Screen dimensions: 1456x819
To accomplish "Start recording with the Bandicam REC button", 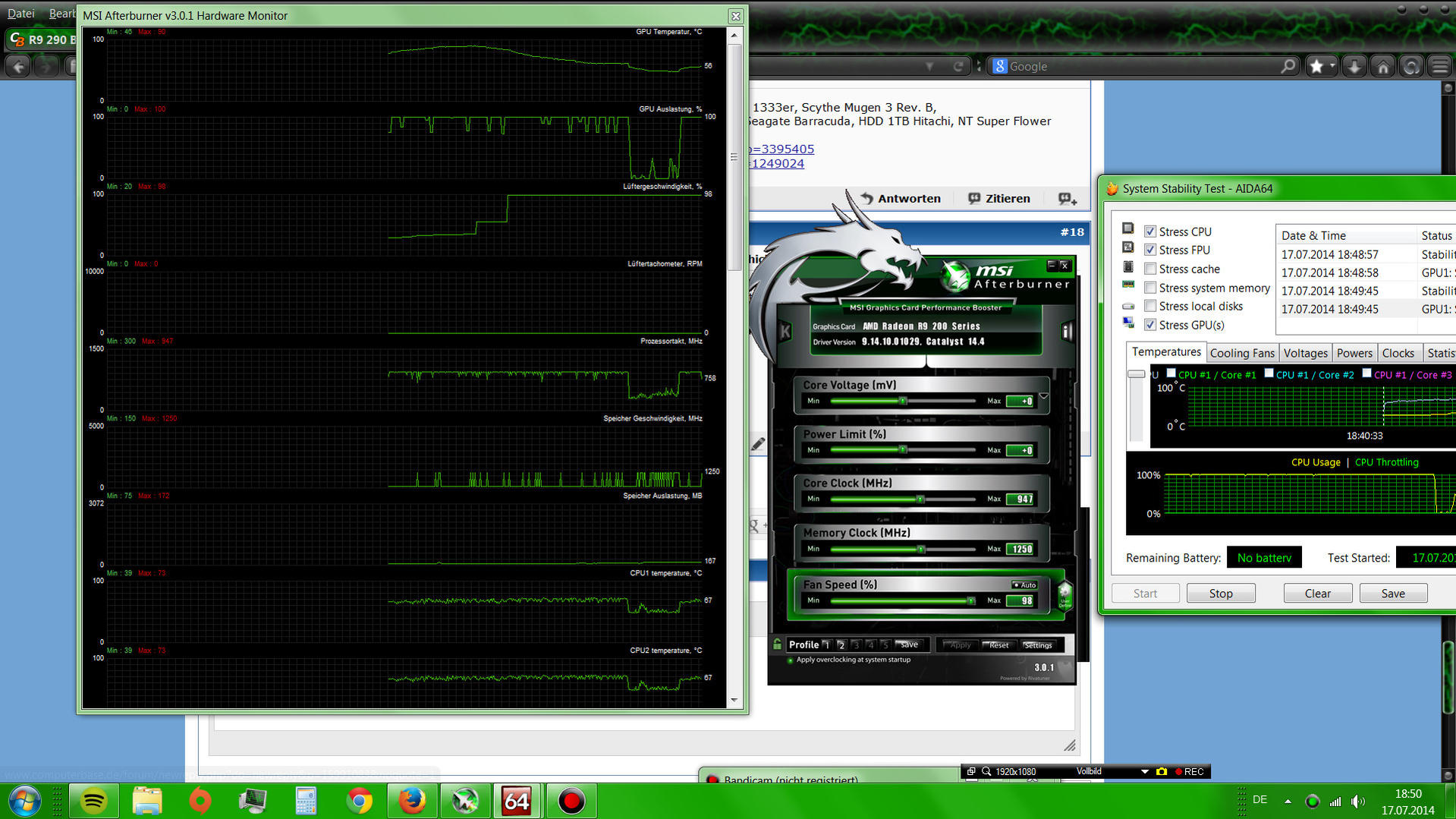I will 1189,772.
